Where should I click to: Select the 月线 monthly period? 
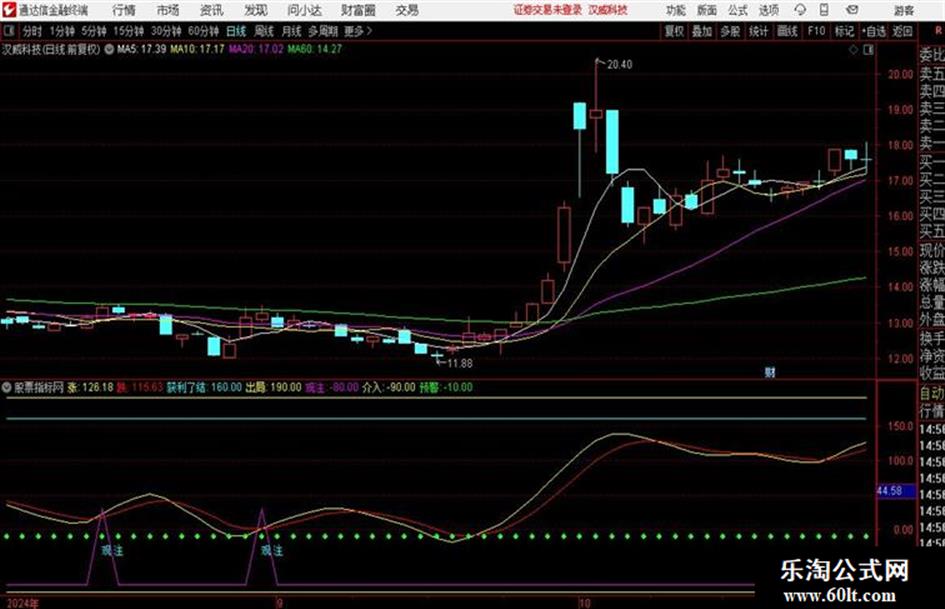(292, 31)
